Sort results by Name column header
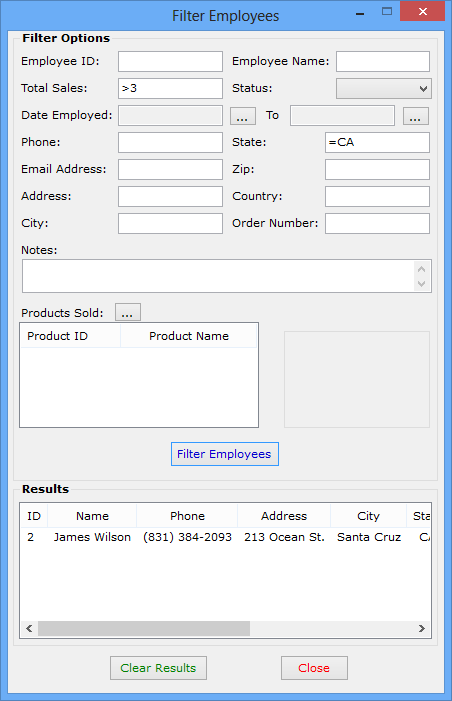 pyautogui.click(x=92, y=516)
